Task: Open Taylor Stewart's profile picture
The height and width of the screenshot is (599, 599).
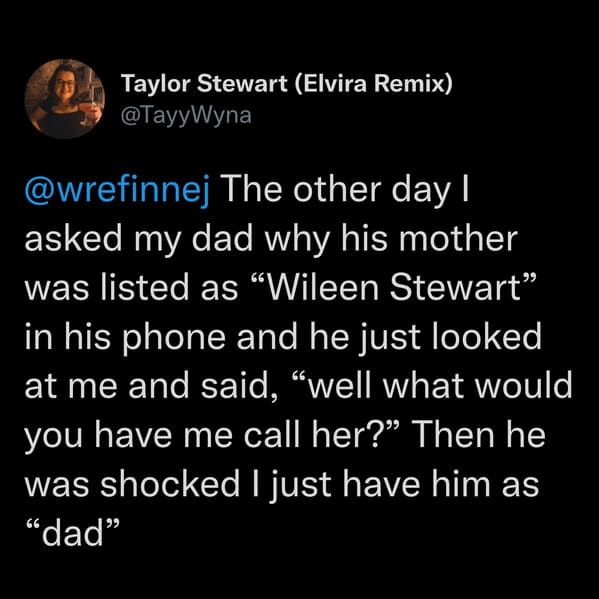Action: [65, 99]
